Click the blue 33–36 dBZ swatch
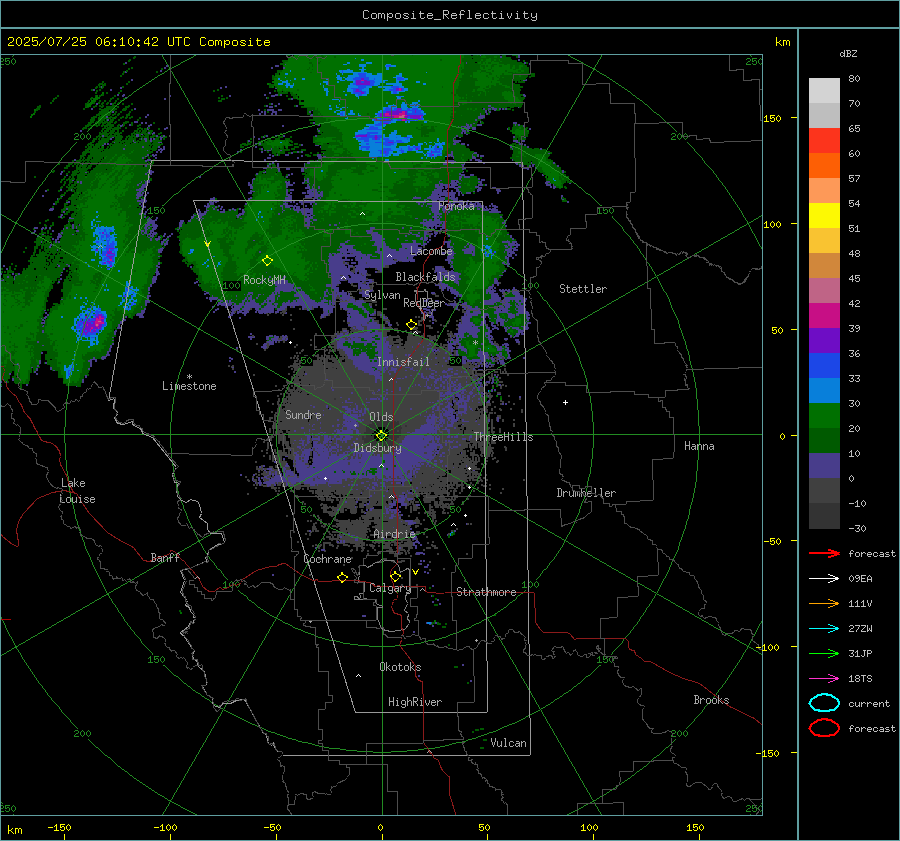900x841 pixels. tap(824, 365)
